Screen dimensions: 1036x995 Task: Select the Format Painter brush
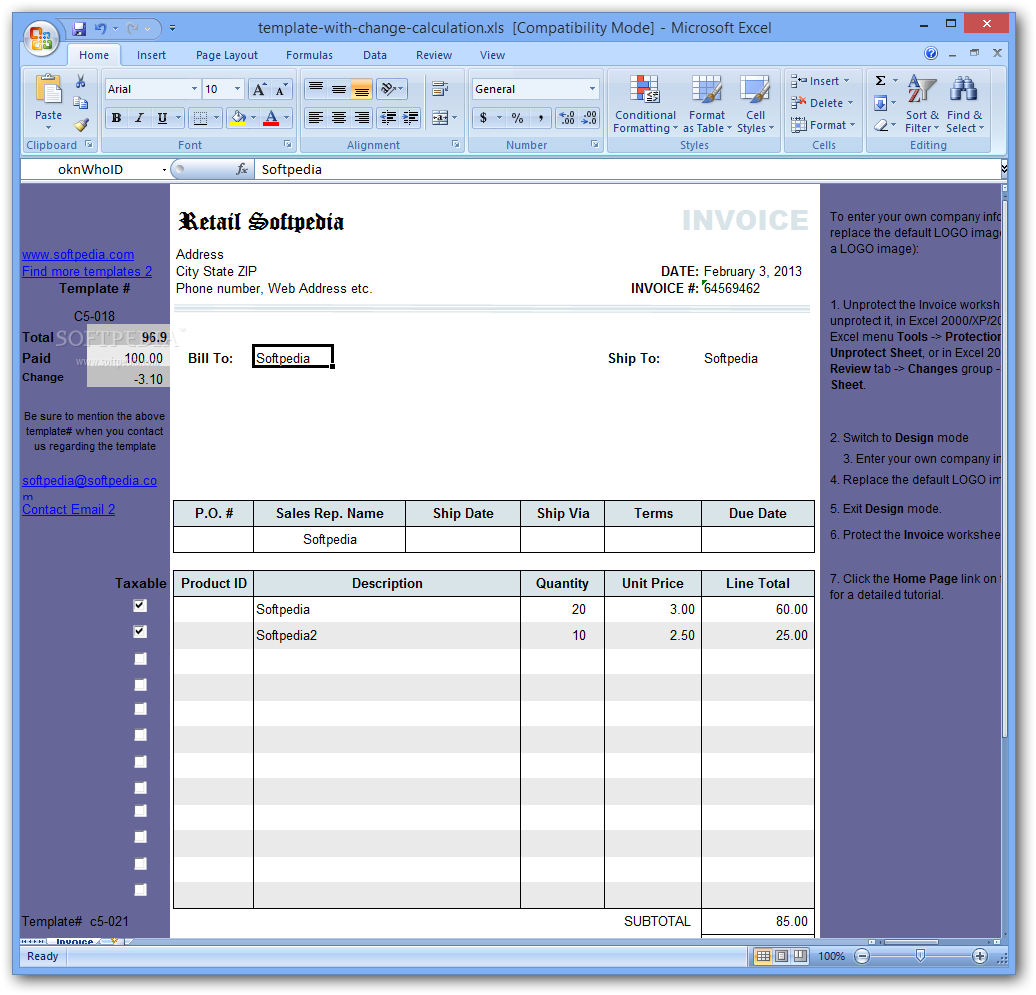81,124
